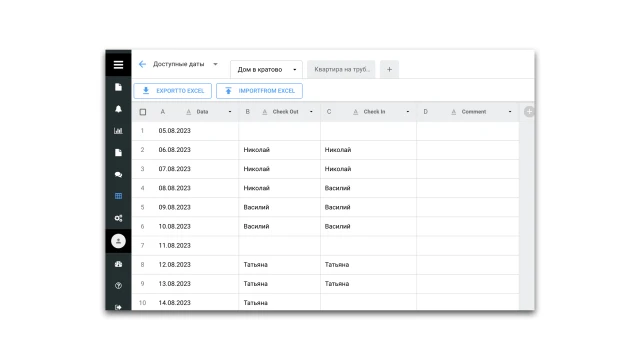Click the Export to Excel button
Viewport: 640px width, 360px height.
[x=173, y=91]
